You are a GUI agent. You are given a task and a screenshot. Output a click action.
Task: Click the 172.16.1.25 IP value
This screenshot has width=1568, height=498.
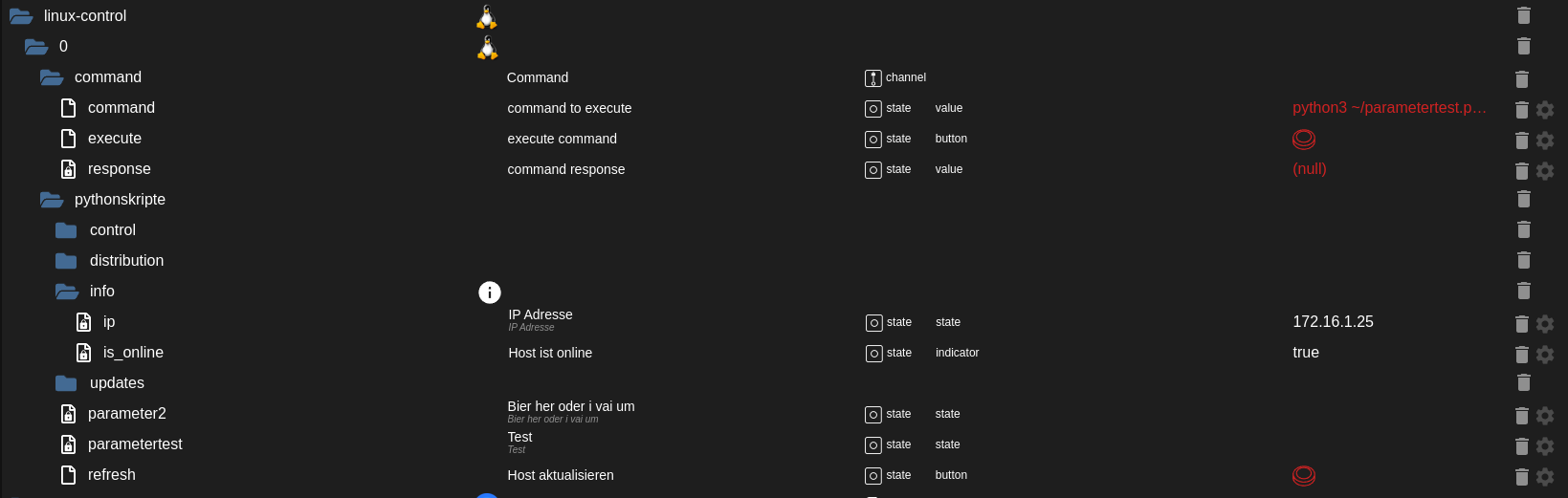[x=1333, y=322]
